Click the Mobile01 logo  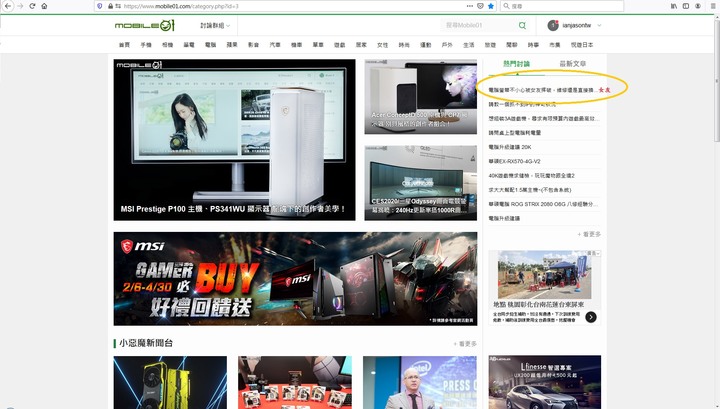click(x=145, y=25)
